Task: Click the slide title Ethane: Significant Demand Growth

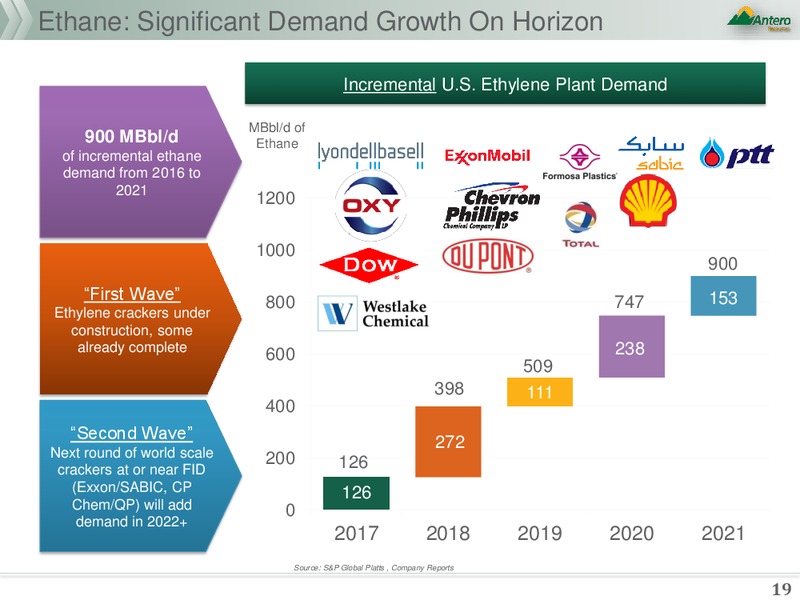Action: click(320, 21)
